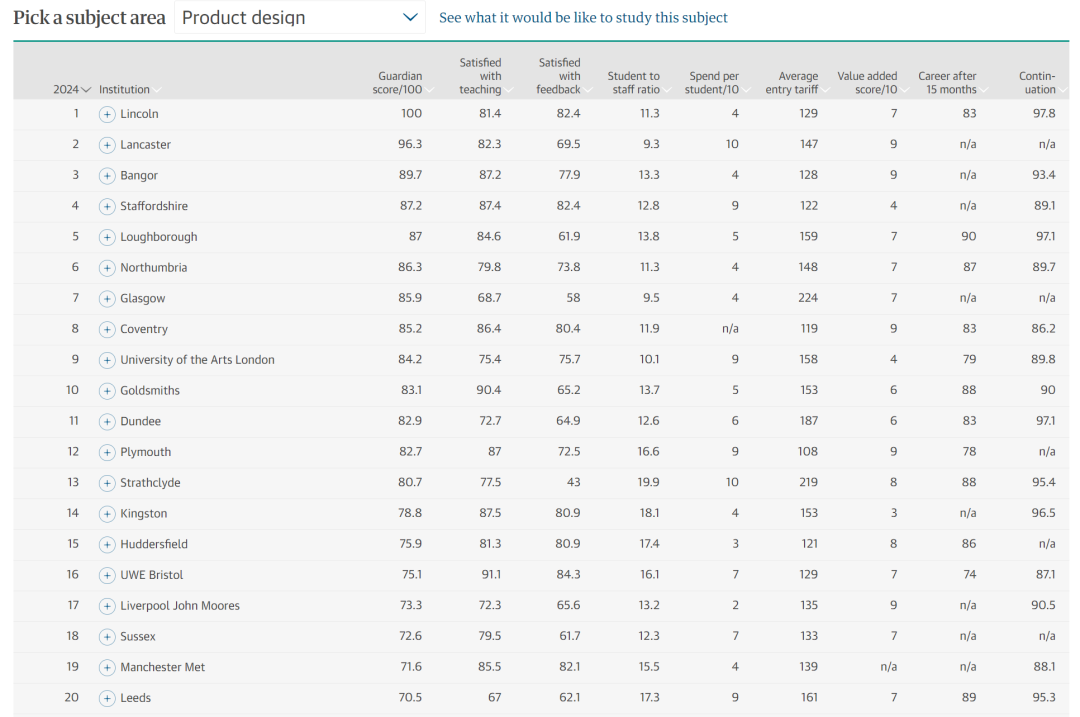Sort by Student to staff ratio column
The image size is (1080, 717).
pyautogui.click(x=638, y=83)
